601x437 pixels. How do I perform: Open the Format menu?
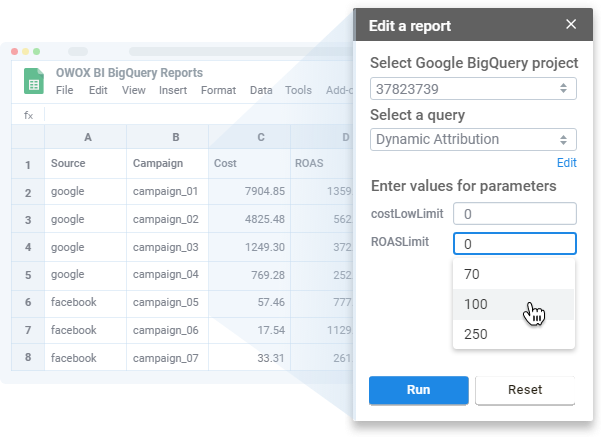pyautogui.click(x=219, y=90)
